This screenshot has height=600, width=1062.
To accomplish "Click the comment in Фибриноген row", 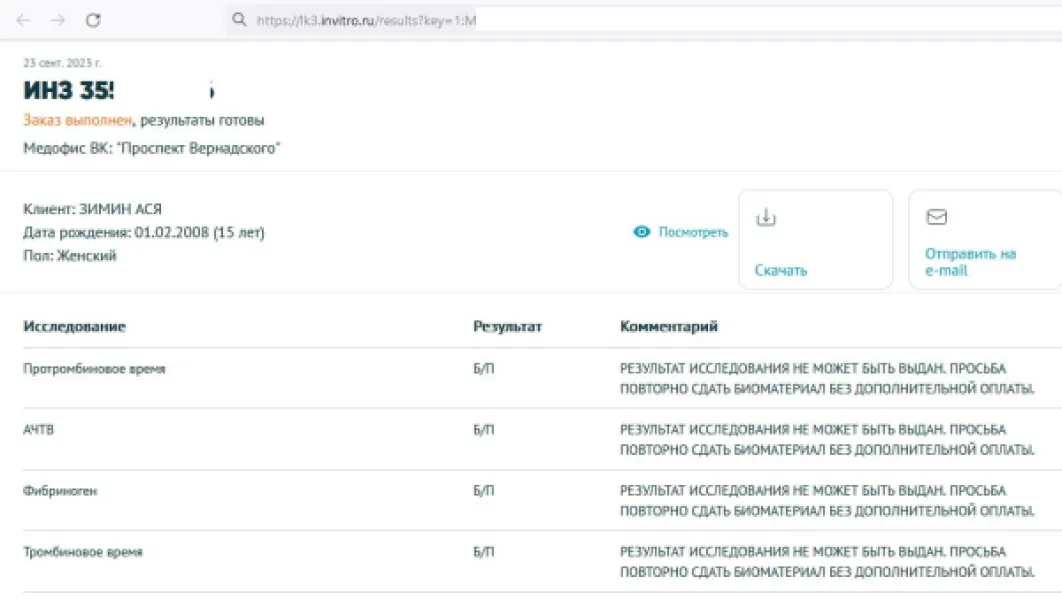I will tap(827, 500).
